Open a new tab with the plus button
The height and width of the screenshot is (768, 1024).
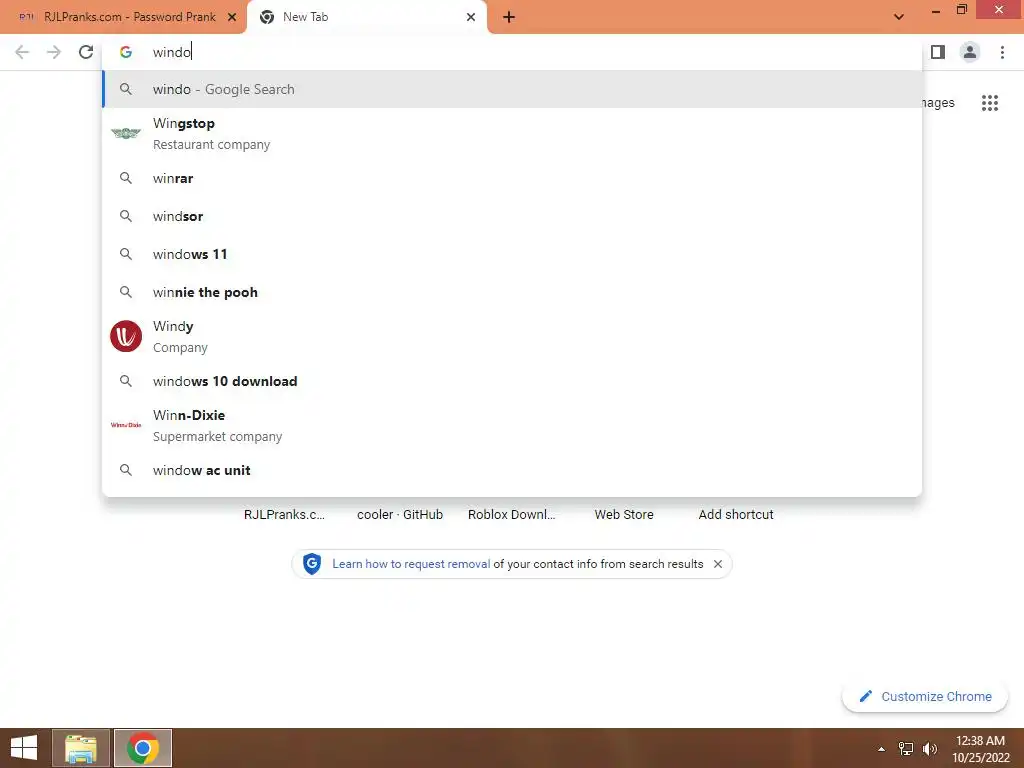click(509, 18)
